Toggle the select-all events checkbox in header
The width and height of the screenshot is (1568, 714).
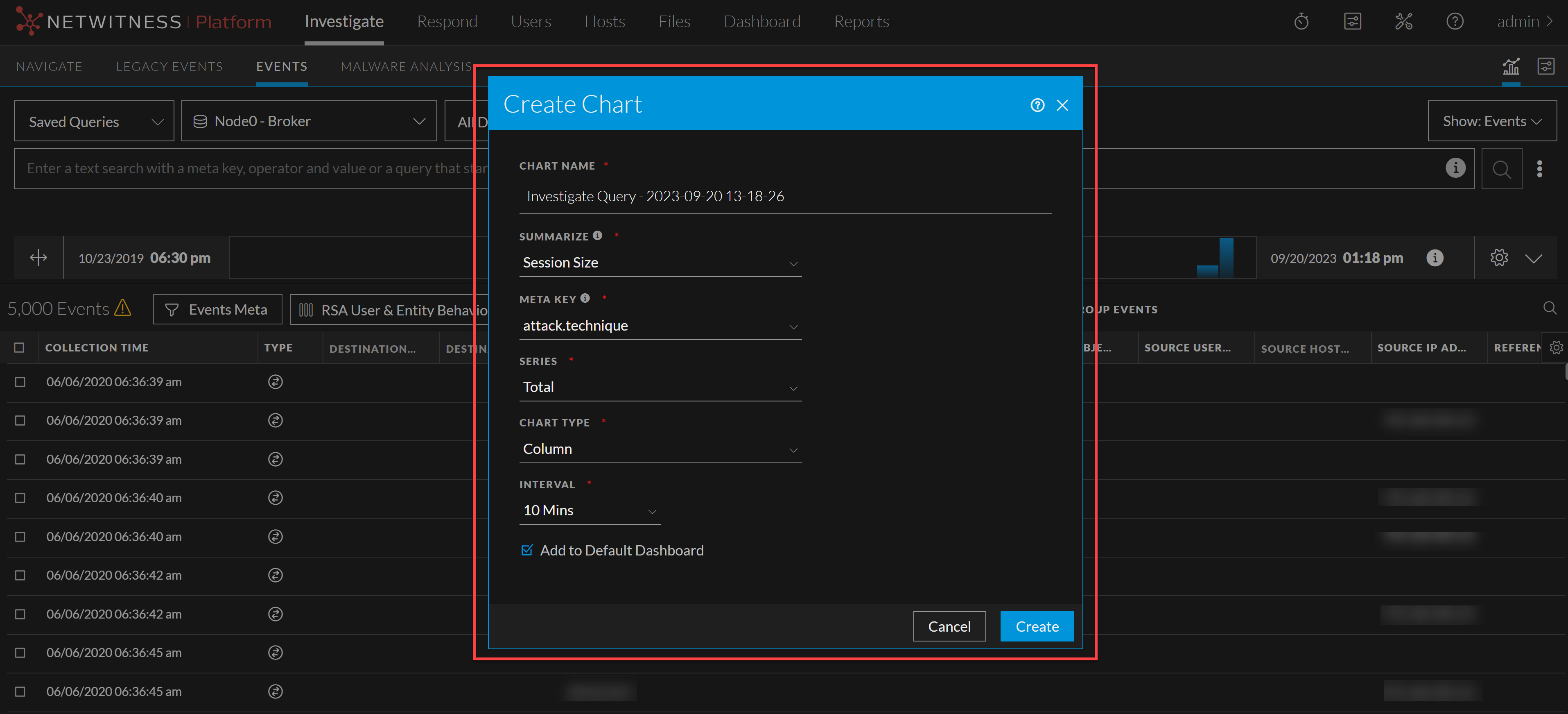click(x=20, y=348)
